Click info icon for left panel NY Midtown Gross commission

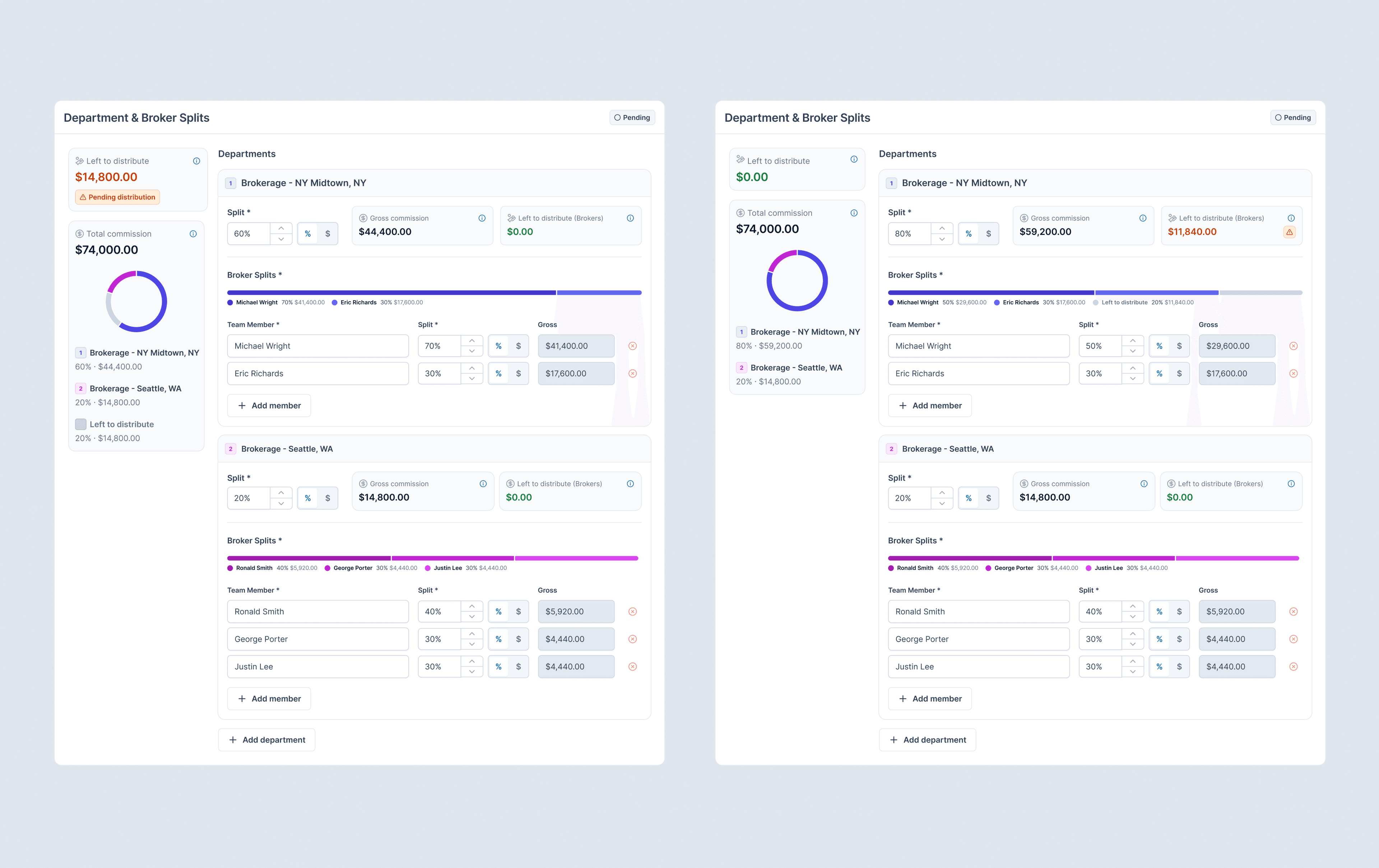482,218
